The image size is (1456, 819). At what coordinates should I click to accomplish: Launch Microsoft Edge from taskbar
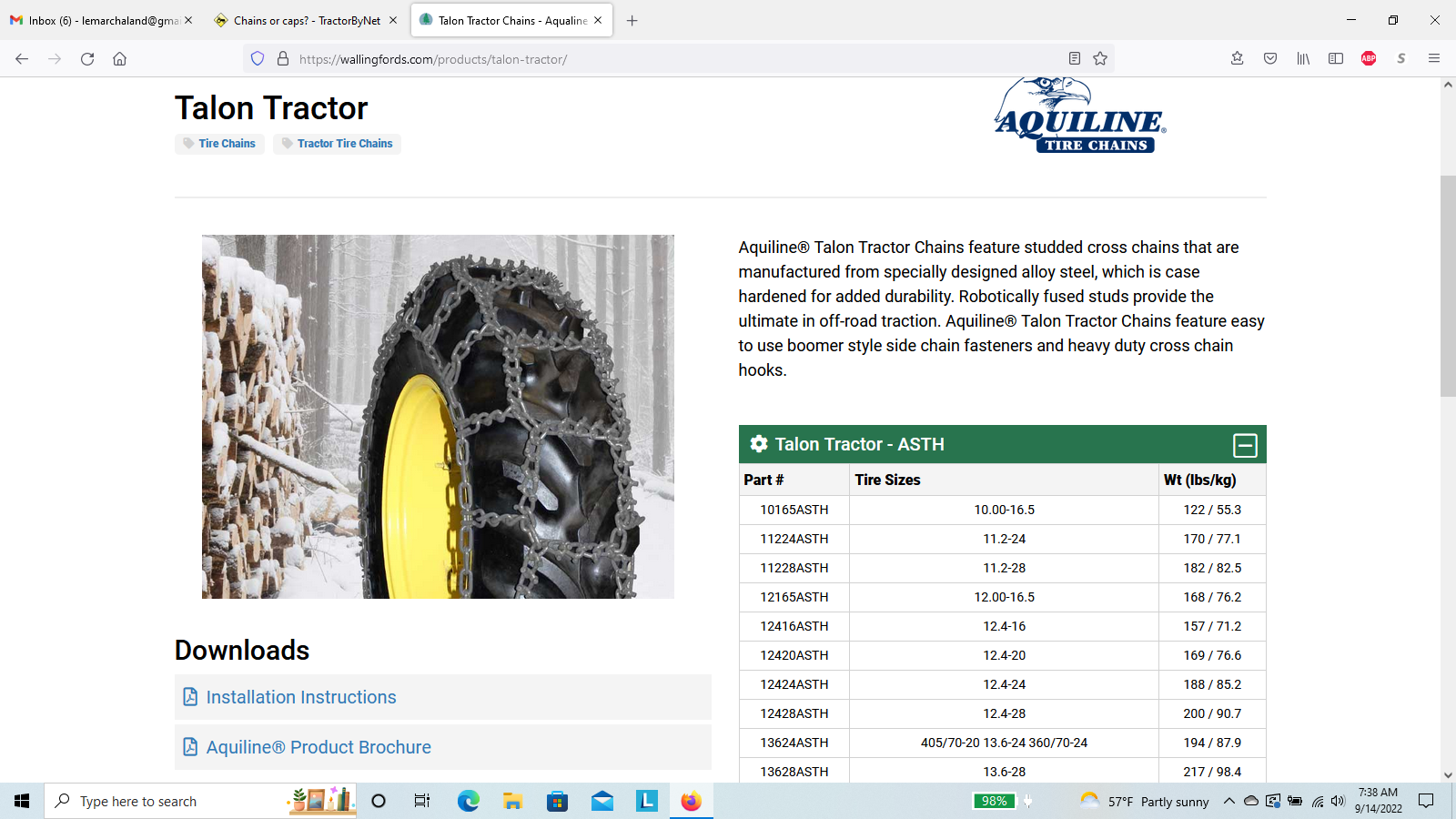pyautogui.click(x=468, y=801)
